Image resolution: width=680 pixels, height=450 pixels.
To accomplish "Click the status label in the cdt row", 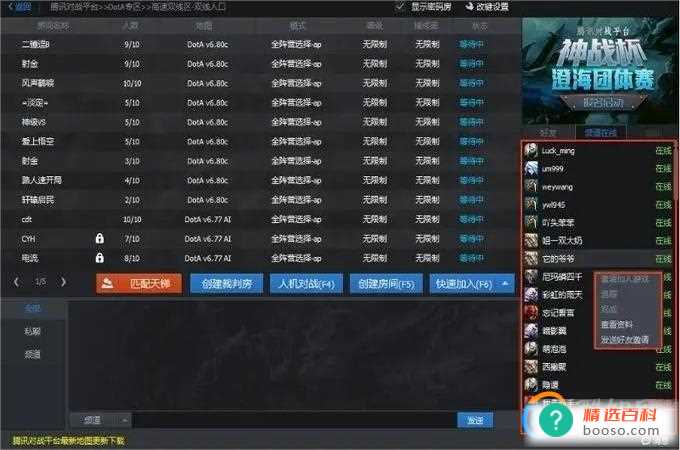I will click(x=471, y=219).
